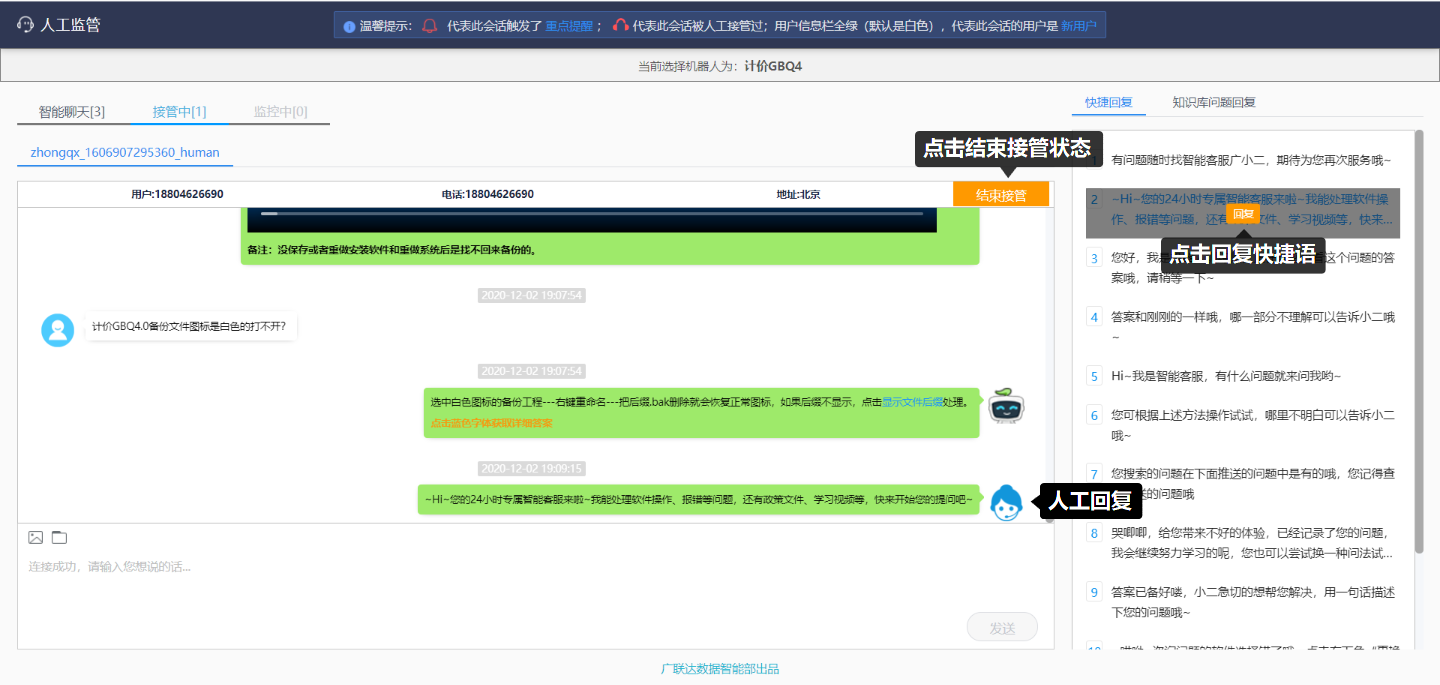The height and width of the screenshot is (685, 1440).
Task: Click the headset logo beside 人工监管
Action: (x=26, y=25)
